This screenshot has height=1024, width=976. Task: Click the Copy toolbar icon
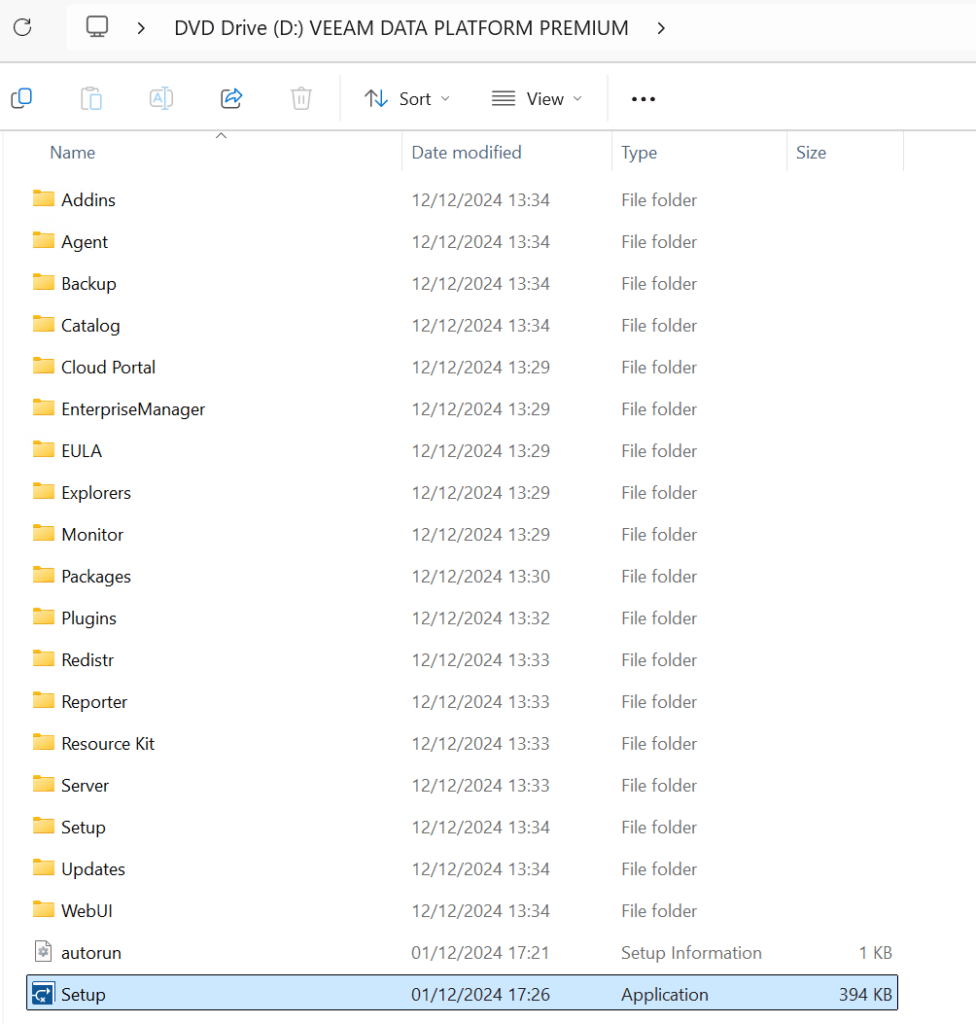(x=22, y=99)
